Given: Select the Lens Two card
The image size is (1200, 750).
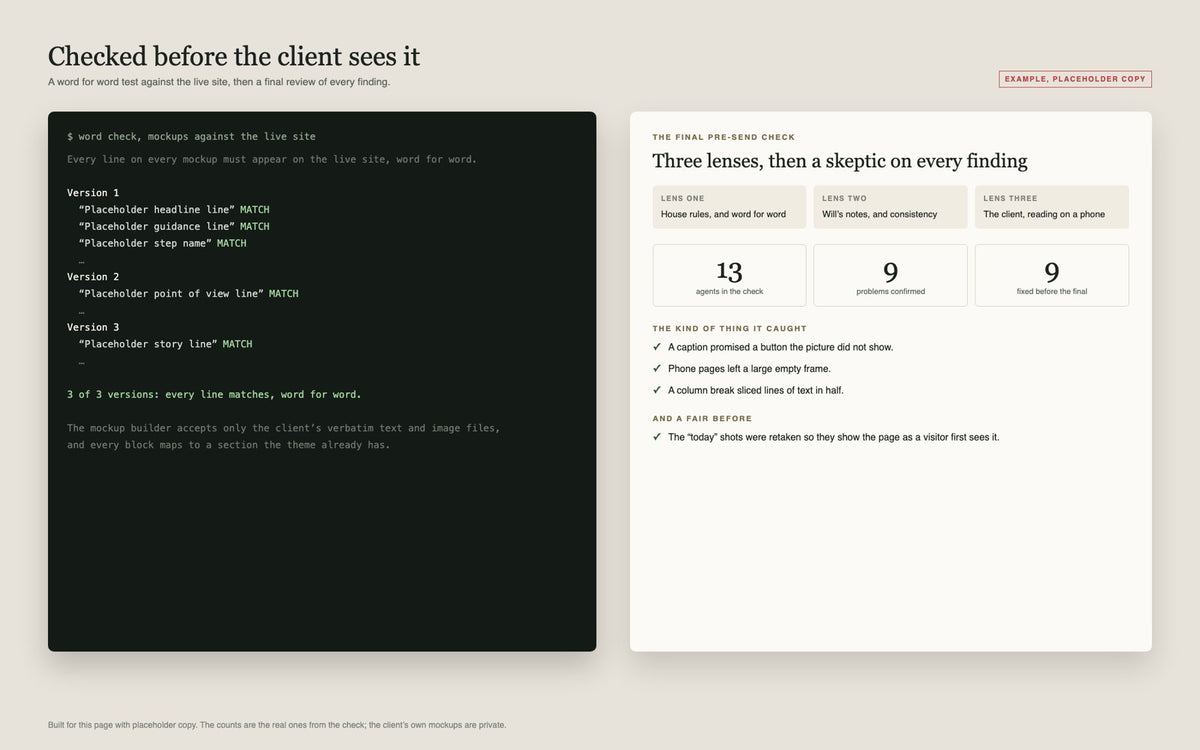Looking at the screenshot, I should pos(890,207).
